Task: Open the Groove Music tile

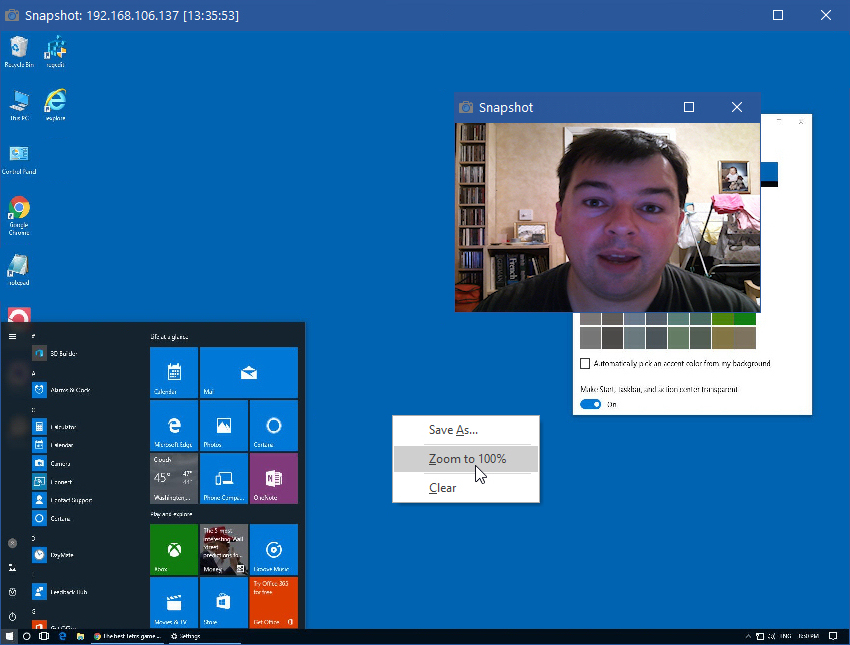Action: tap(273, 550)
